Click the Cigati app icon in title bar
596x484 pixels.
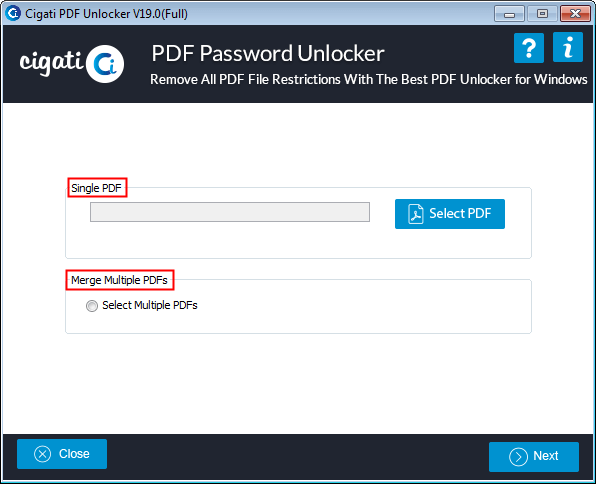13,13
